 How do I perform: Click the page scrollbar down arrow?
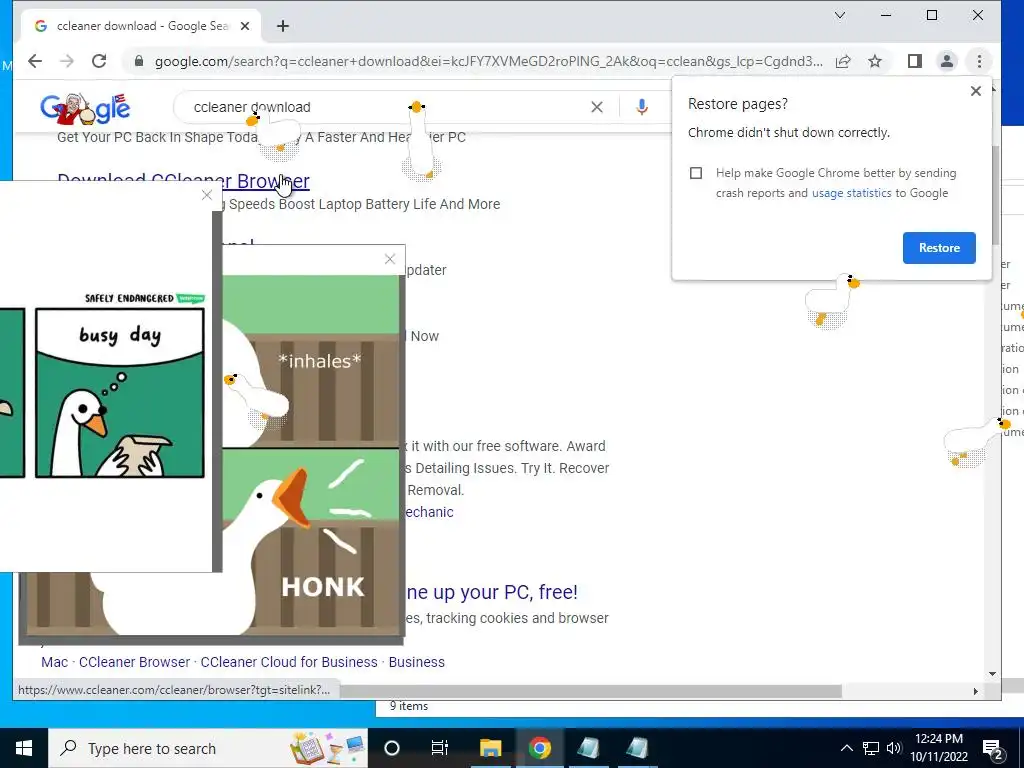(993, 674)
